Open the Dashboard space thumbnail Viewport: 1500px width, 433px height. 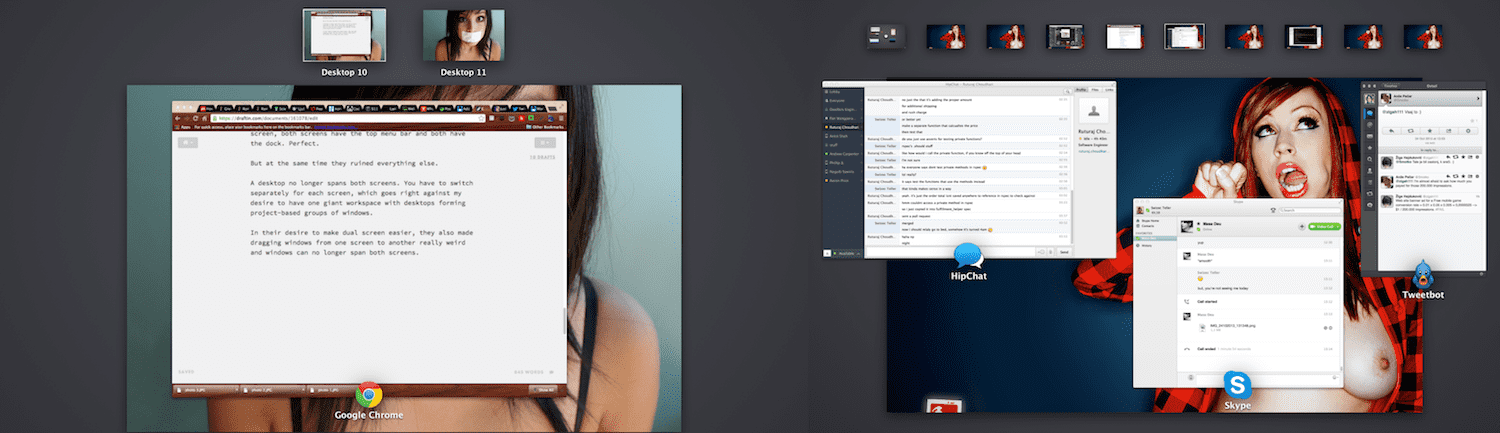[x=886, y=36]
